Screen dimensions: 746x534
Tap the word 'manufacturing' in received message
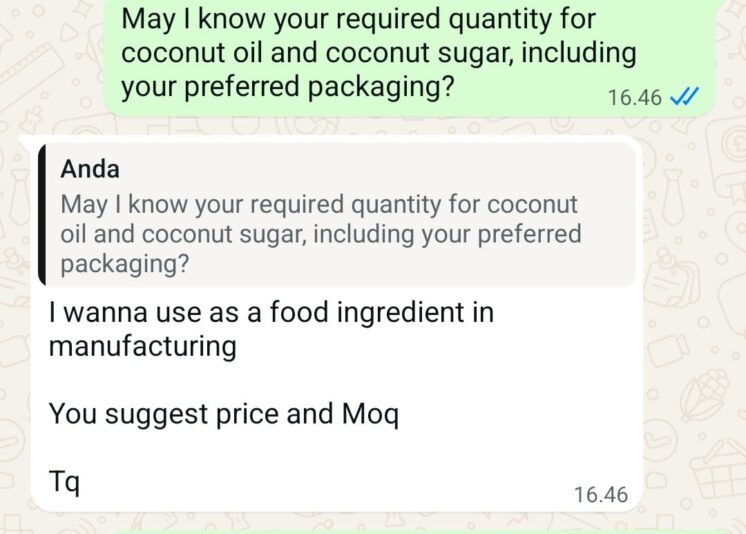coord(142,347)
